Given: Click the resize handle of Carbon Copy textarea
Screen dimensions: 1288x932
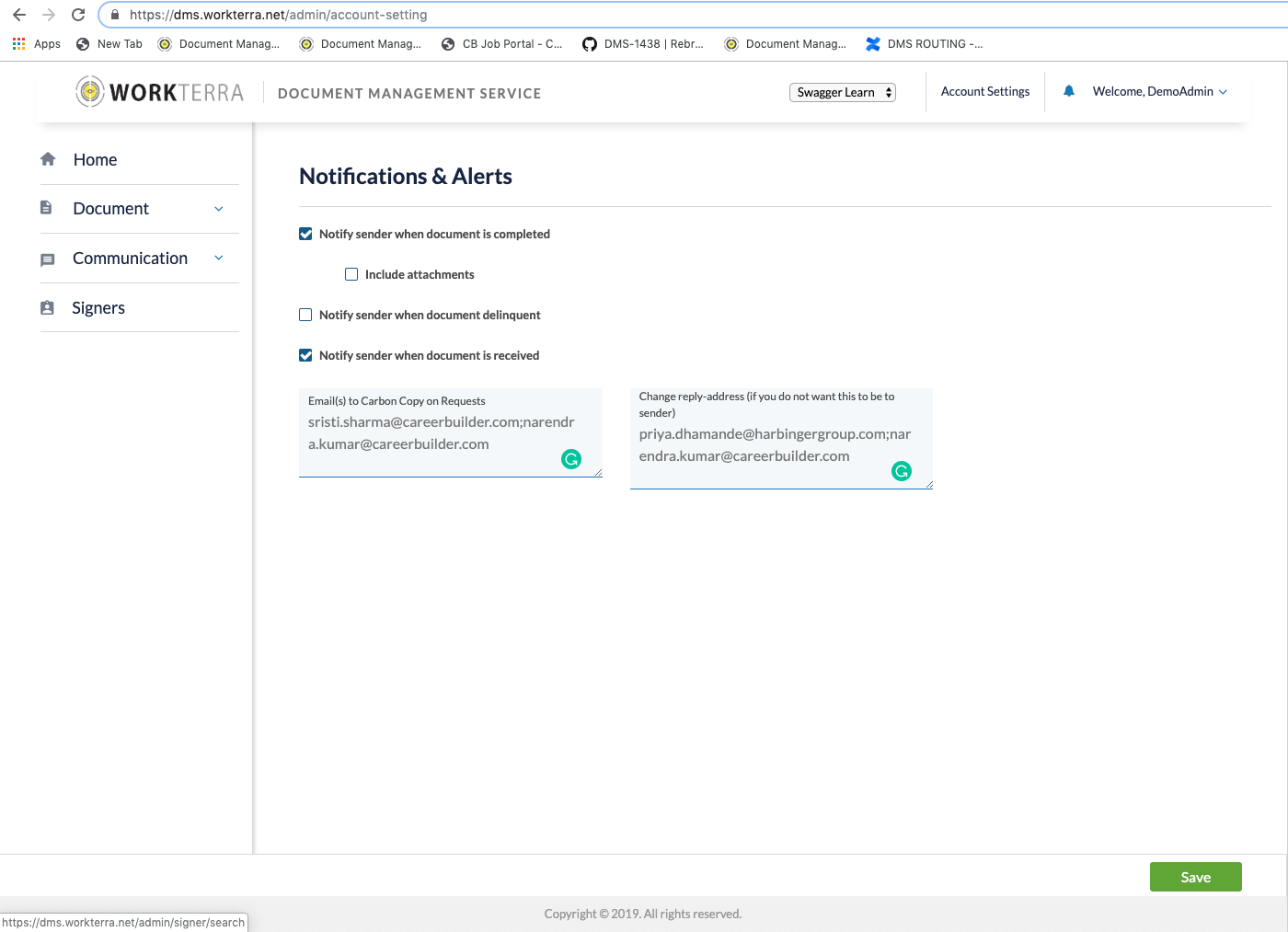Looking at the screenshot, I should [x=598, y=472].
